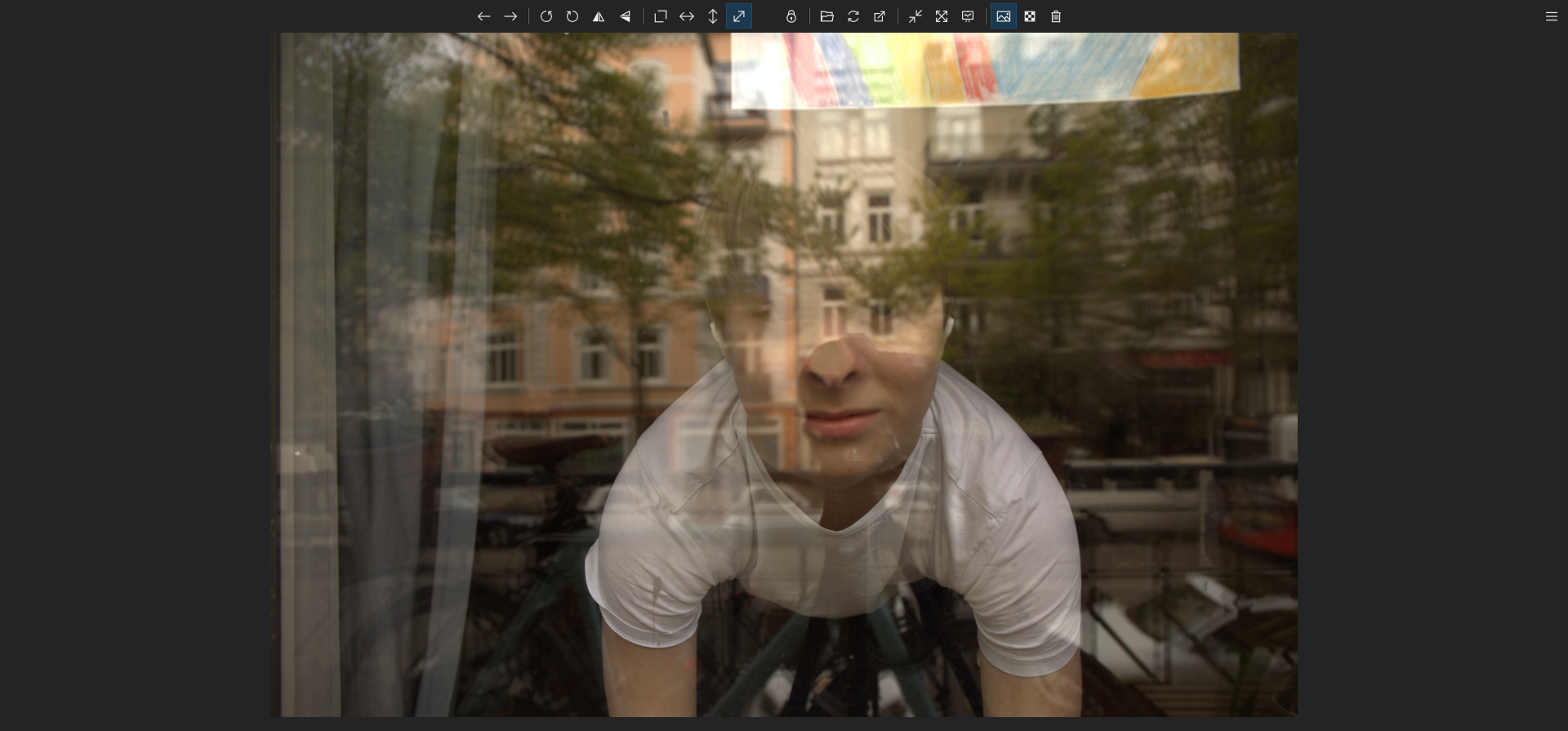Click the inward arrows collapse icon
This screenshot has height=731, width=1568.
[x=915, y=16]
